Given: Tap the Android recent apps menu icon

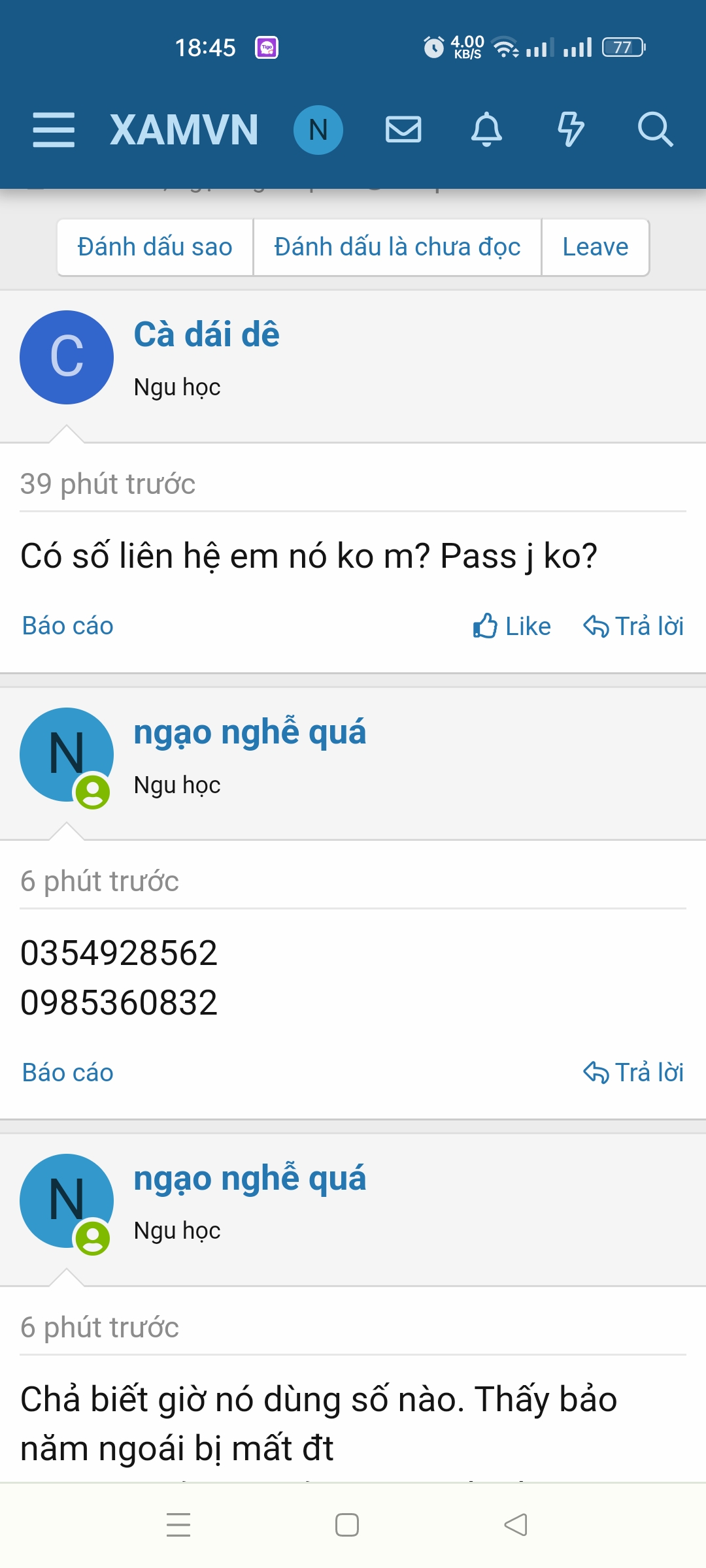Looking at the screenshot, I should pyautogui.click(x=178, y=1525).
